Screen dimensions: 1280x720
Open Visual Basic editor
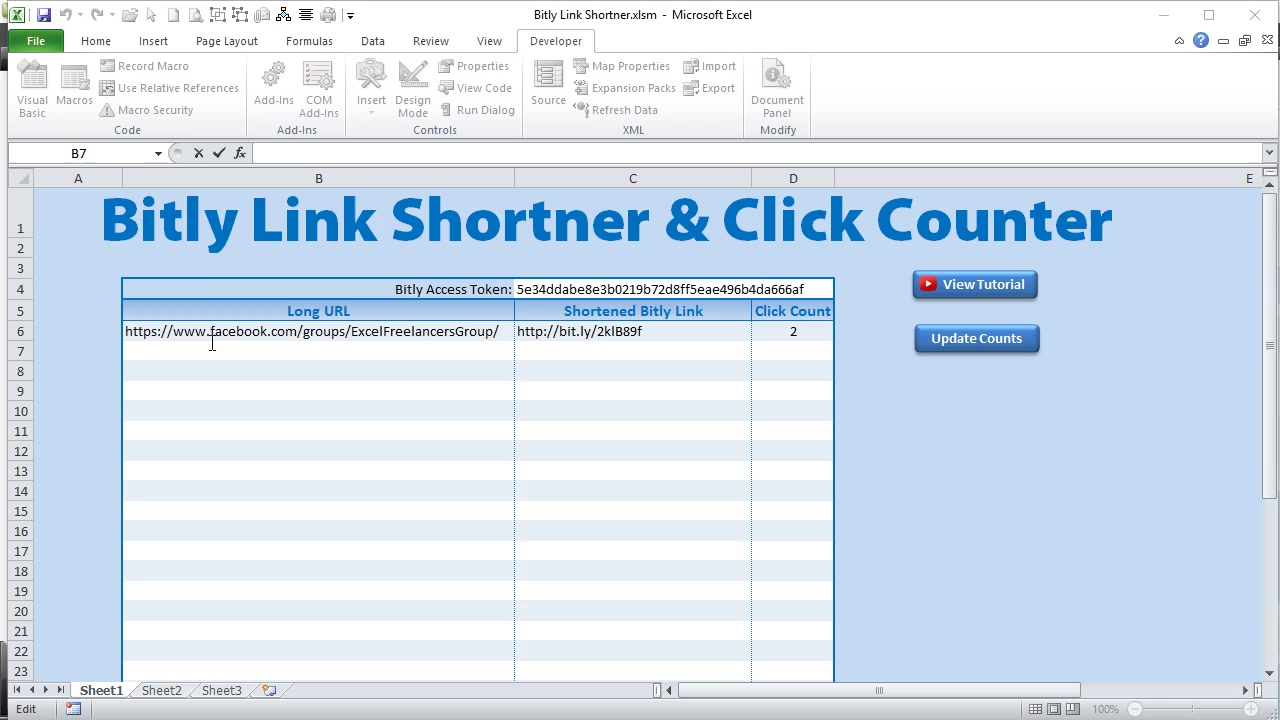point(32,90)
